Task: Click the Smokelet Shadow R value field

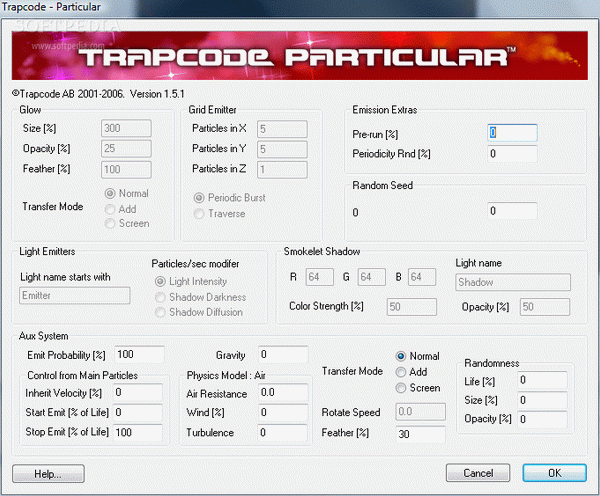Action: click(x=320, y=277)
